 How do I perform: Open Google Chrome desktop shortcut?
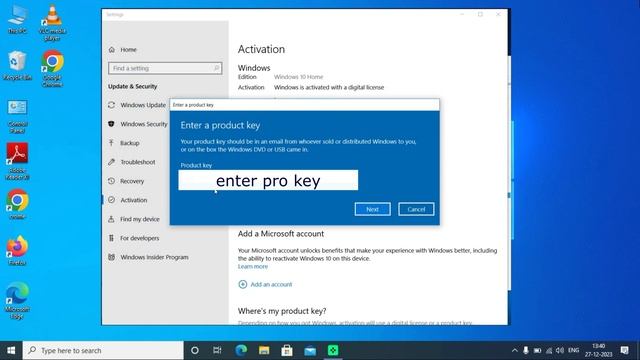pyautogui.click(x=52, y=69)
